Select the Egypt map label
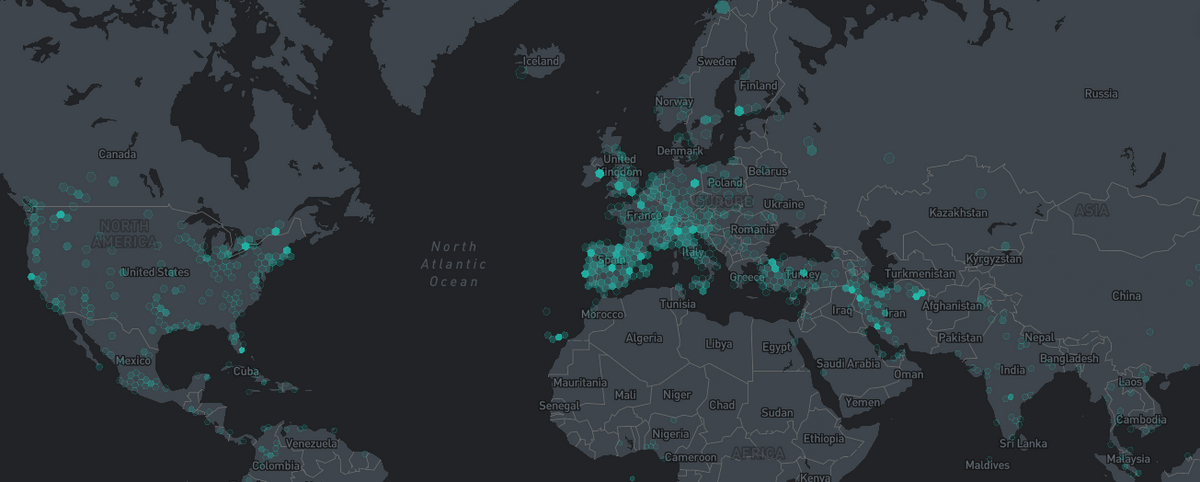The height and width of the screenshot is (482, 1200). click(x=776, y=347)
